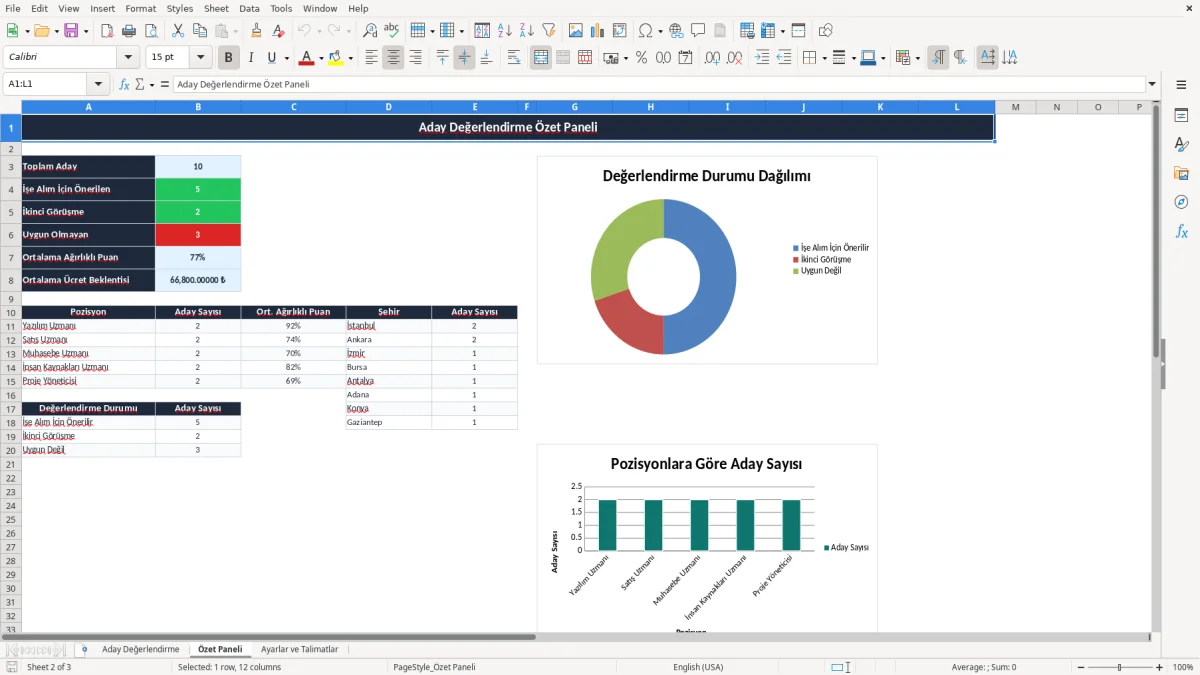
Task: Open the Undo history dropdown arrow
Action: (x=319, y=31)
